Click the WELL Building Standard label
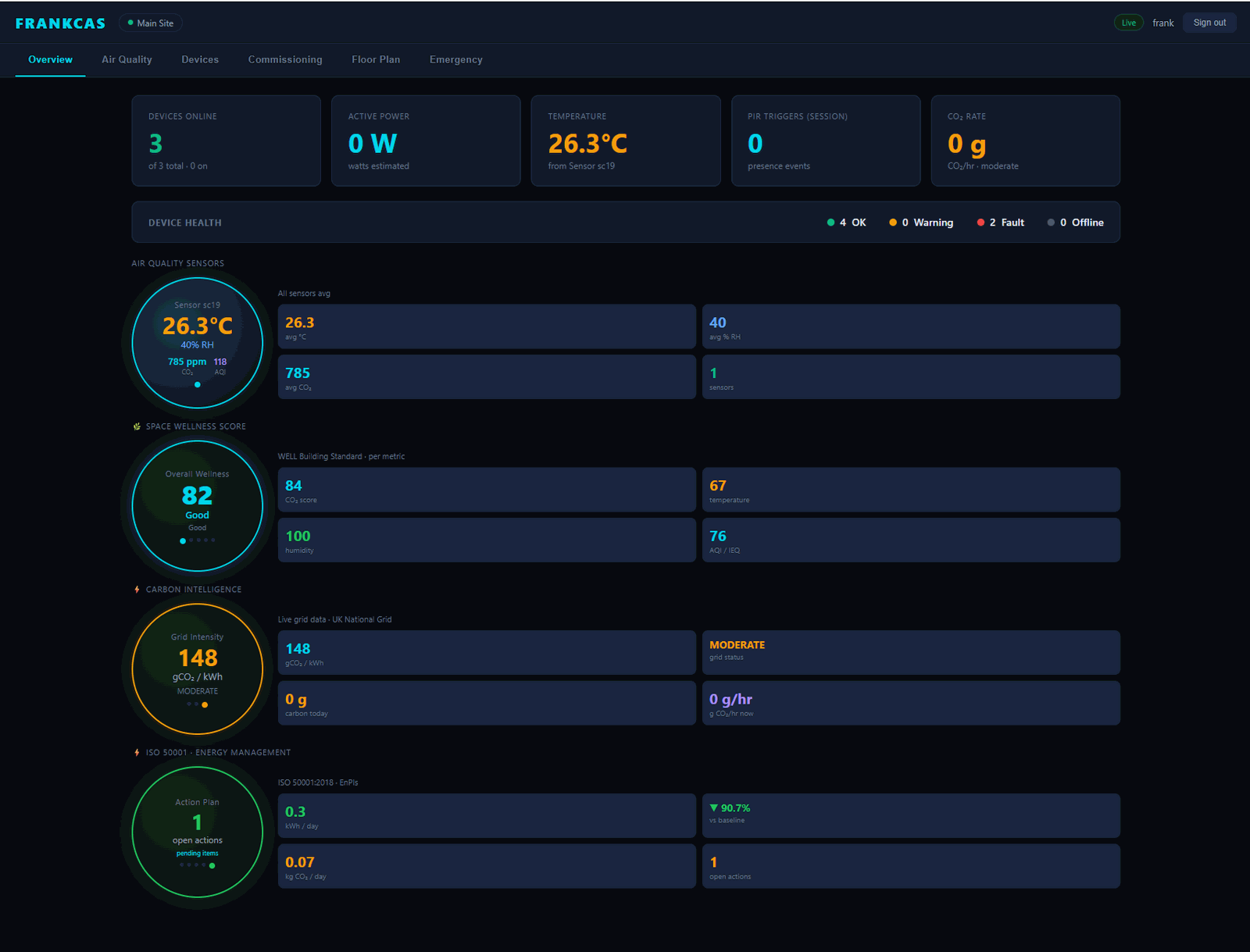1250x952 pixels. [x=341, y=457]
